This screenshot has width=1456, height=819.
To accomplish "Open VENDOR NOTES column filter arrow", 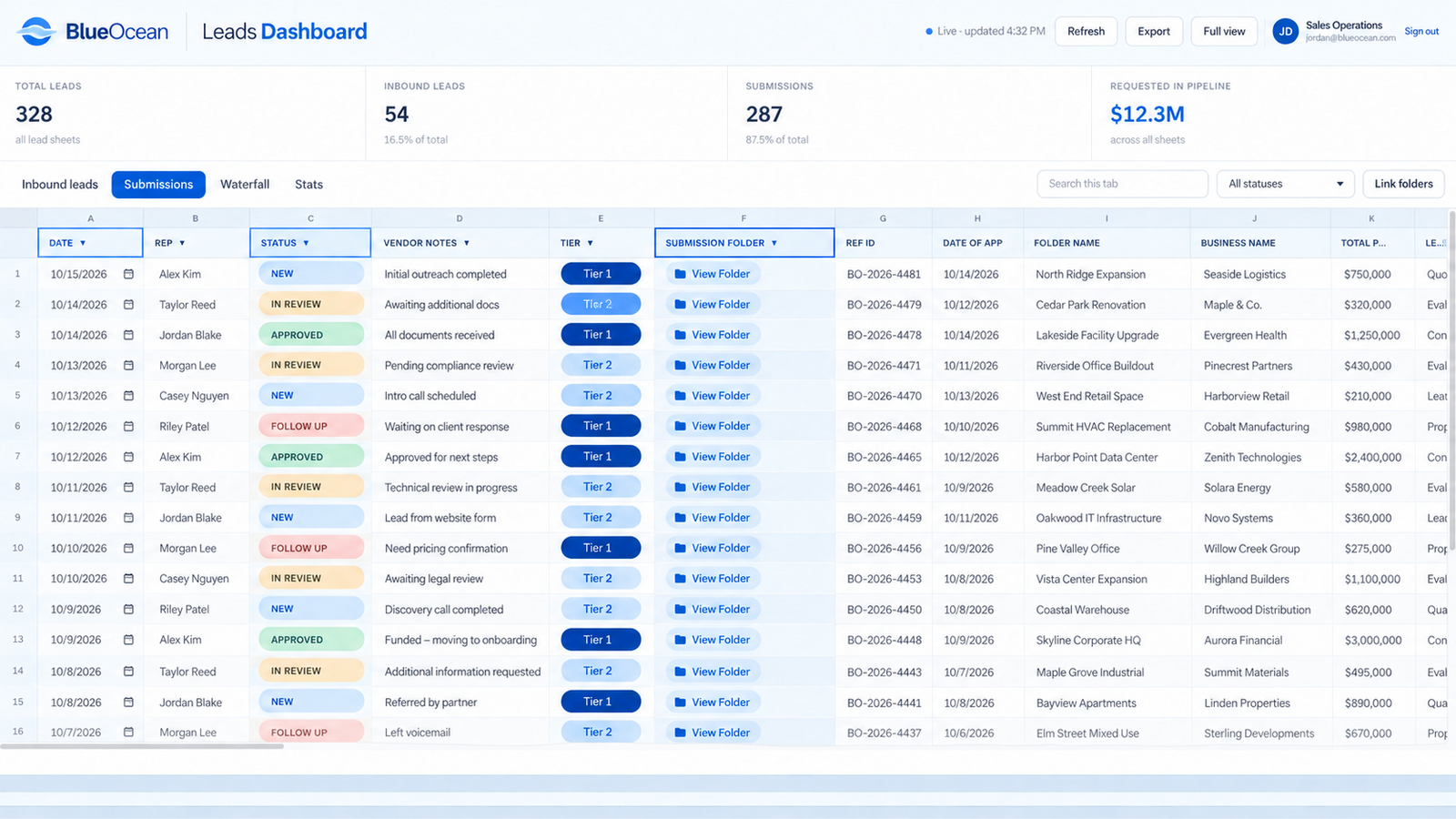I will (467, 243).
